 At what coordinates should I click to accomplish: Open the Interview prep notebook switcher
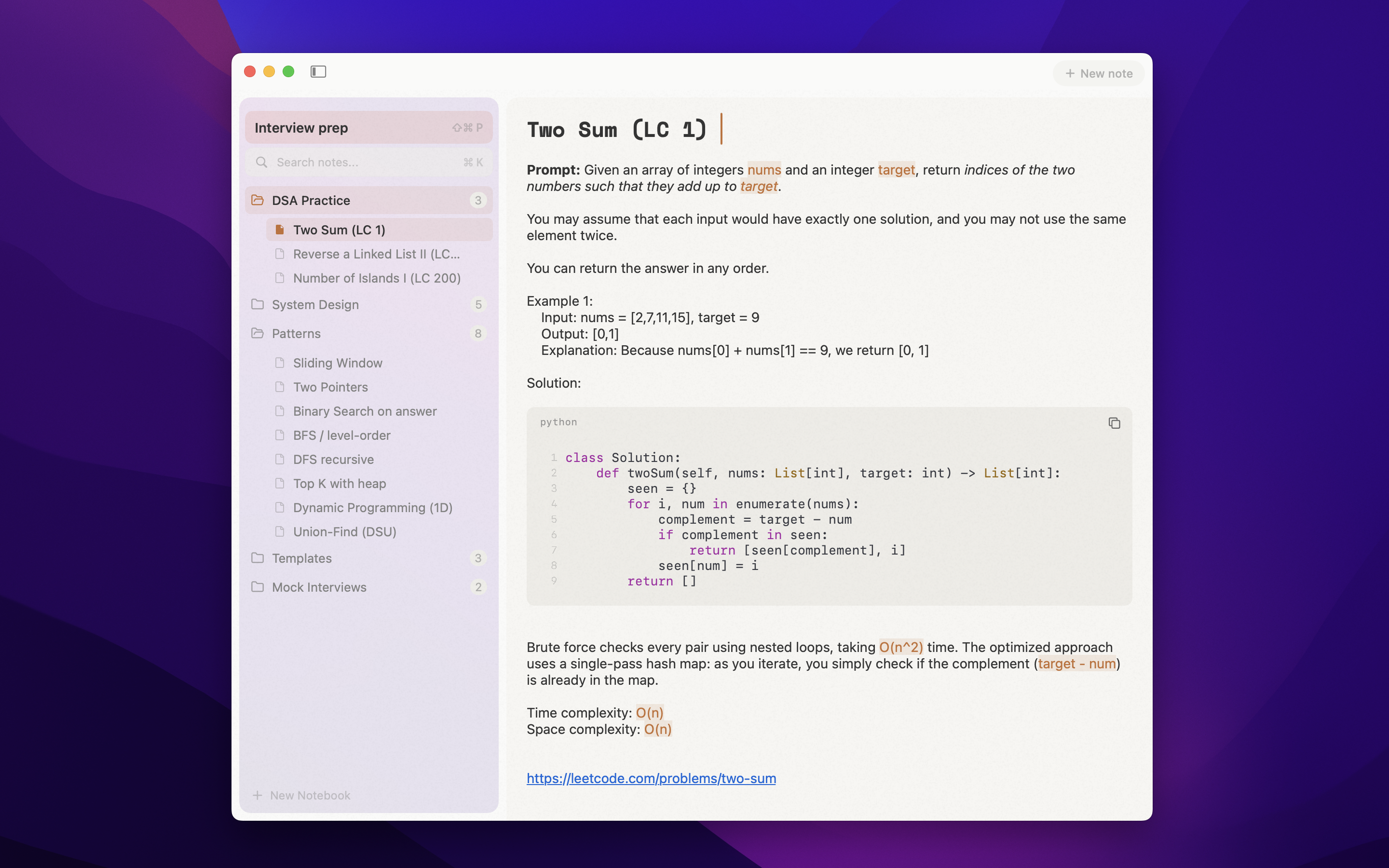coord(368,127)
